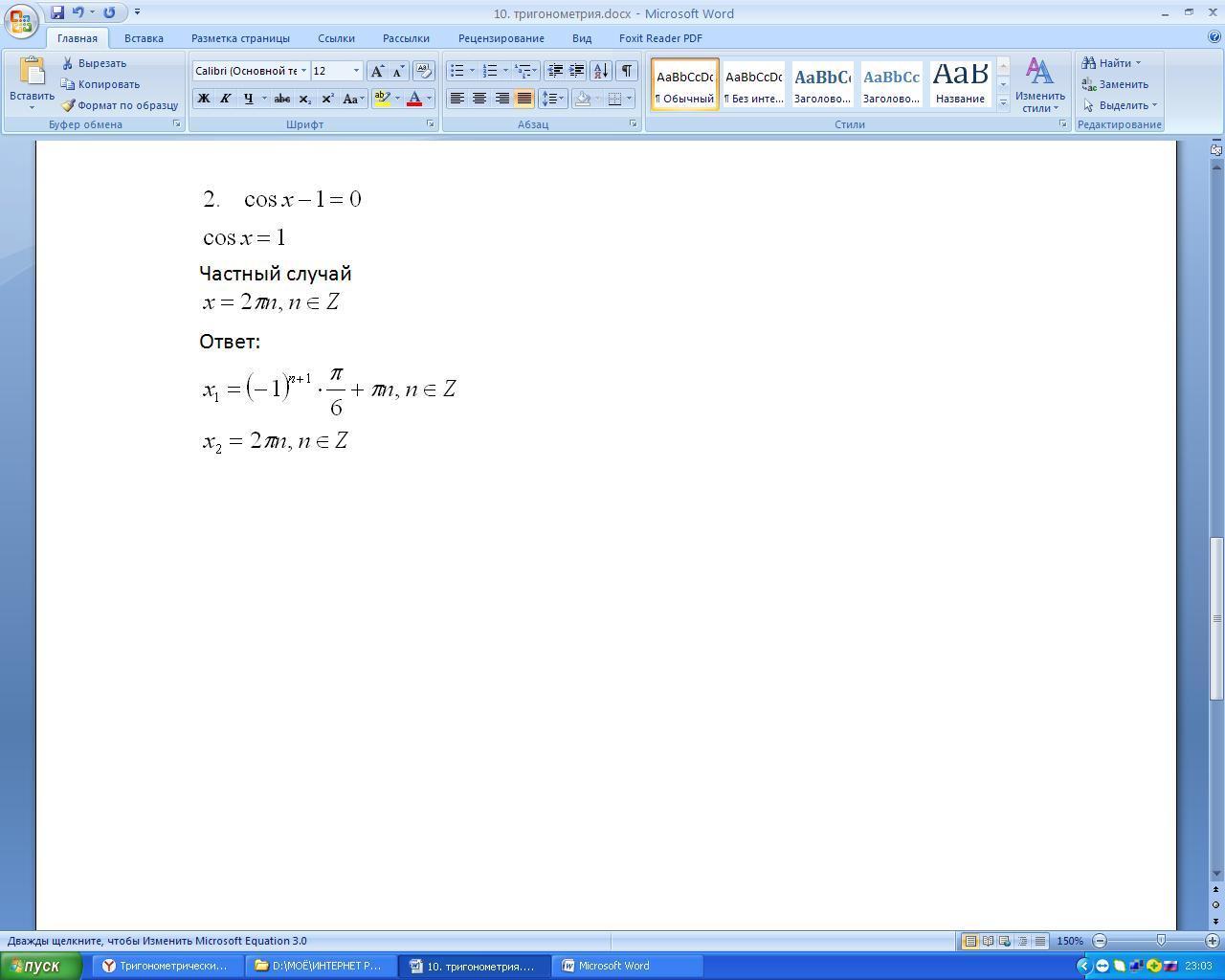Open multilevel list menu
The image size is (1225, 980).
525,71
